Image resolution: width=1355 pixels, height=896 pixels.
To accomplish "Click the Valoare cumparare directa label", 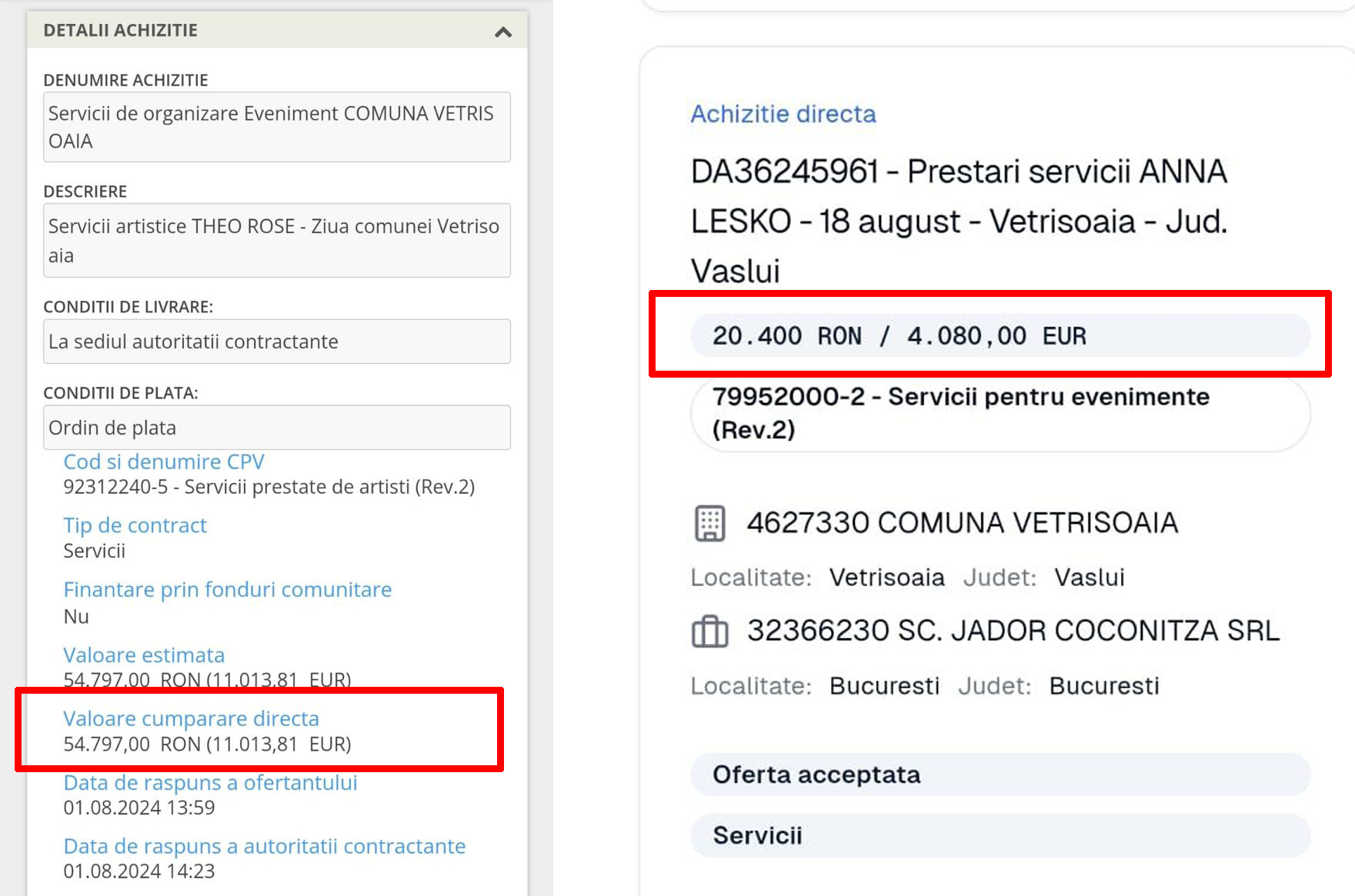I will pos(191,718).
